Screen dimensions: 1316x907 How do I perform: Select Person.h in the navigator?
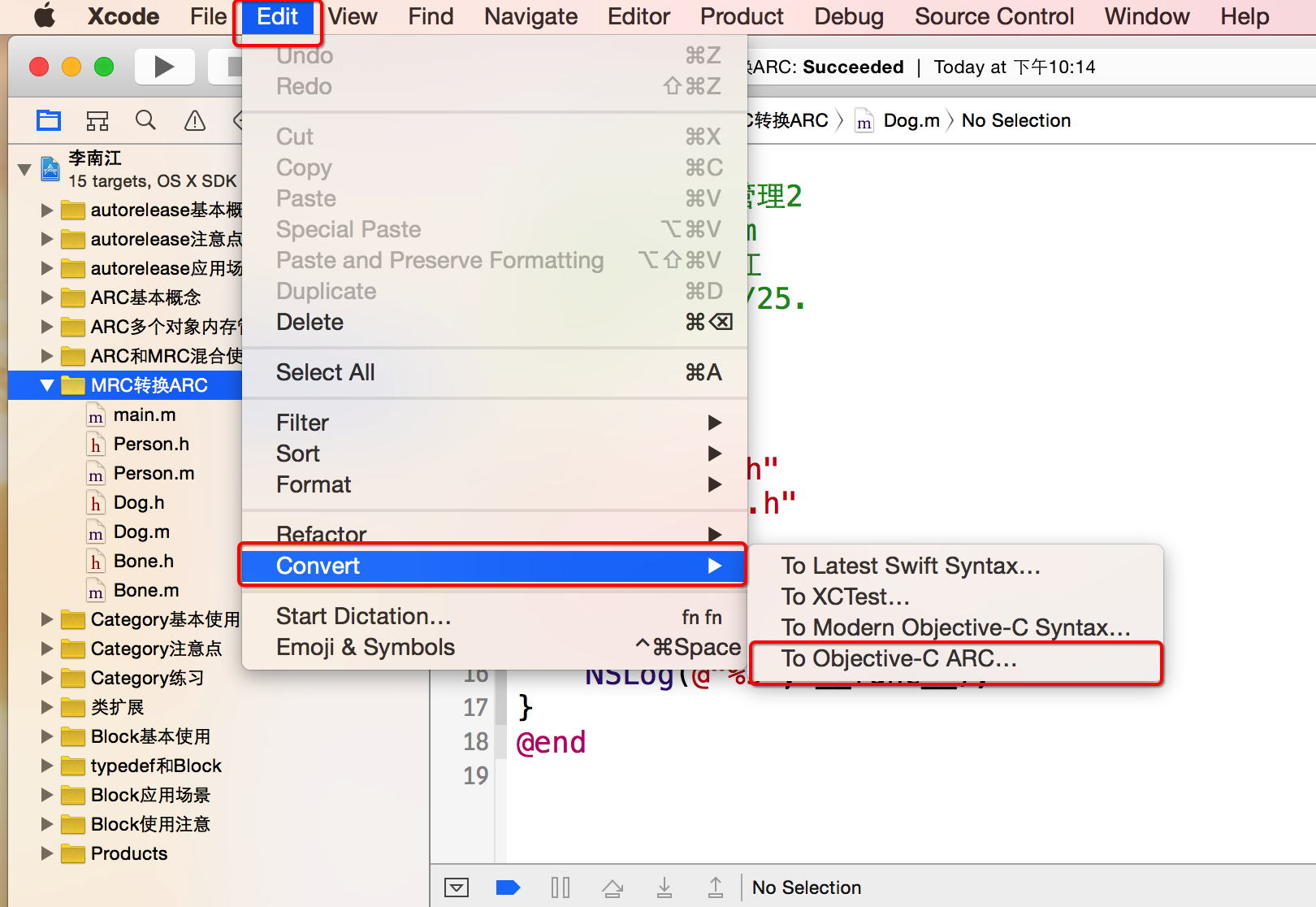pyautogui.click(x=151, y=445)
